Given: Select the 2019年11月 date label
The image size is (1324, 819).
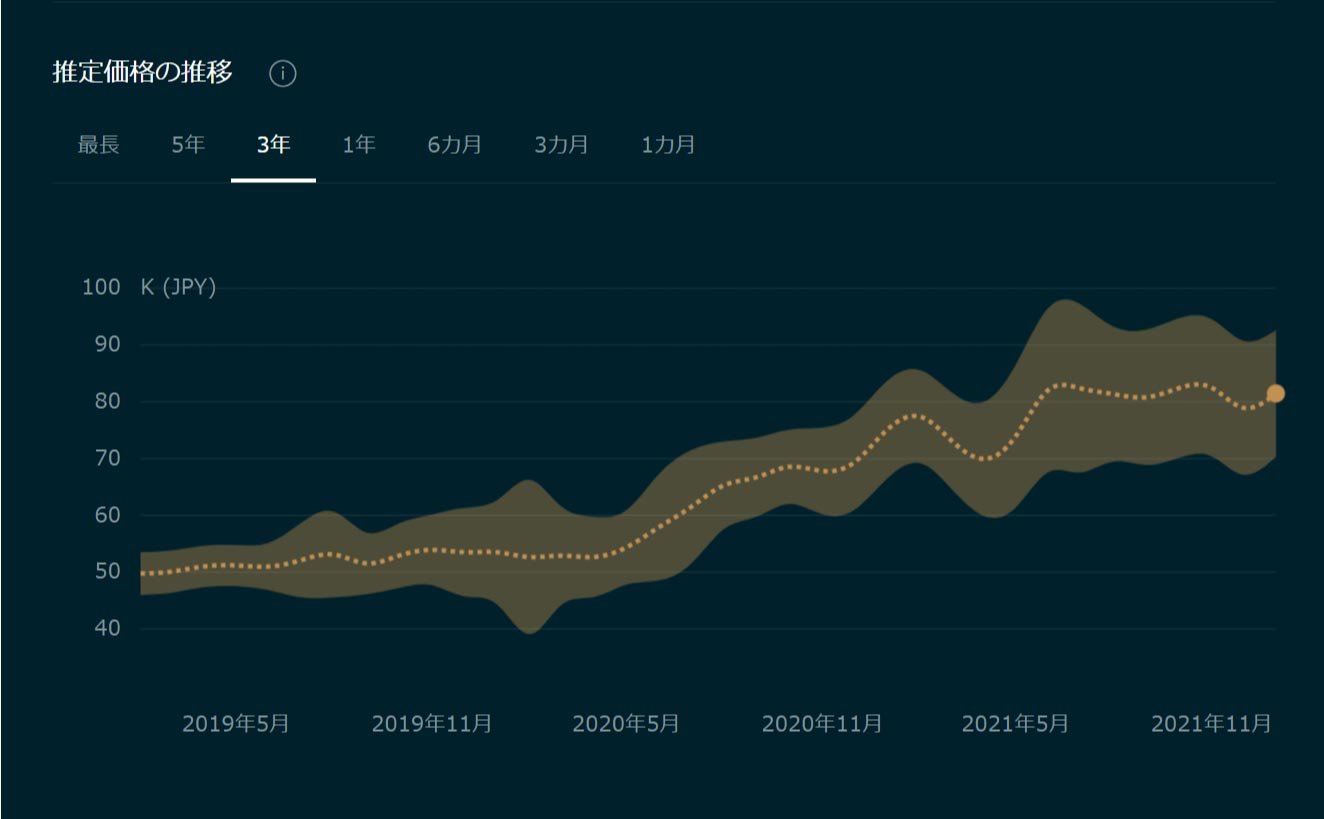Looking at the screenshot, I should pos(432,723).
